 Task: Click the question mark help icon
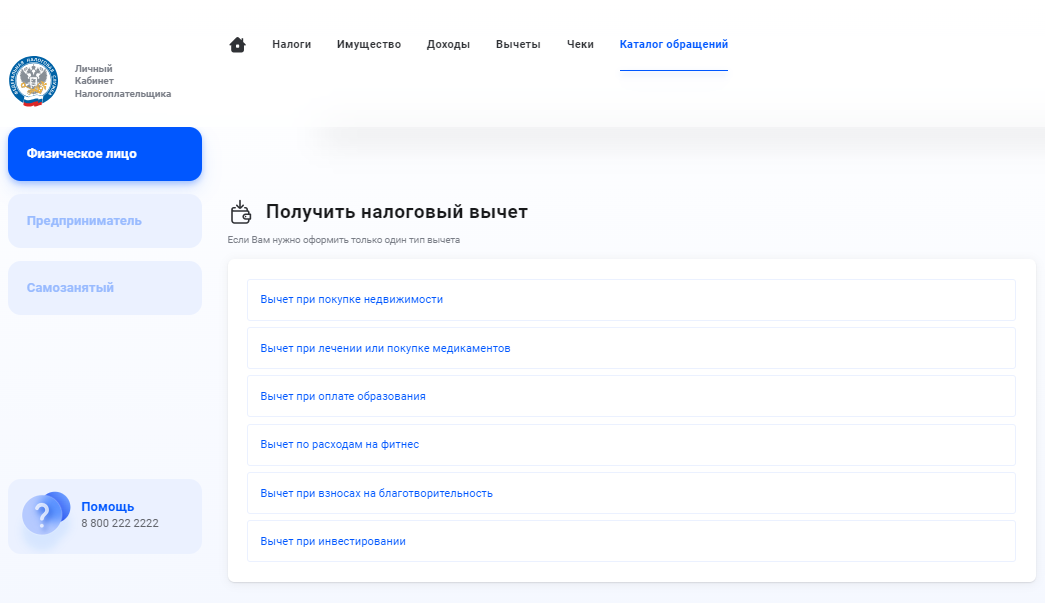(x=43, y=515)
